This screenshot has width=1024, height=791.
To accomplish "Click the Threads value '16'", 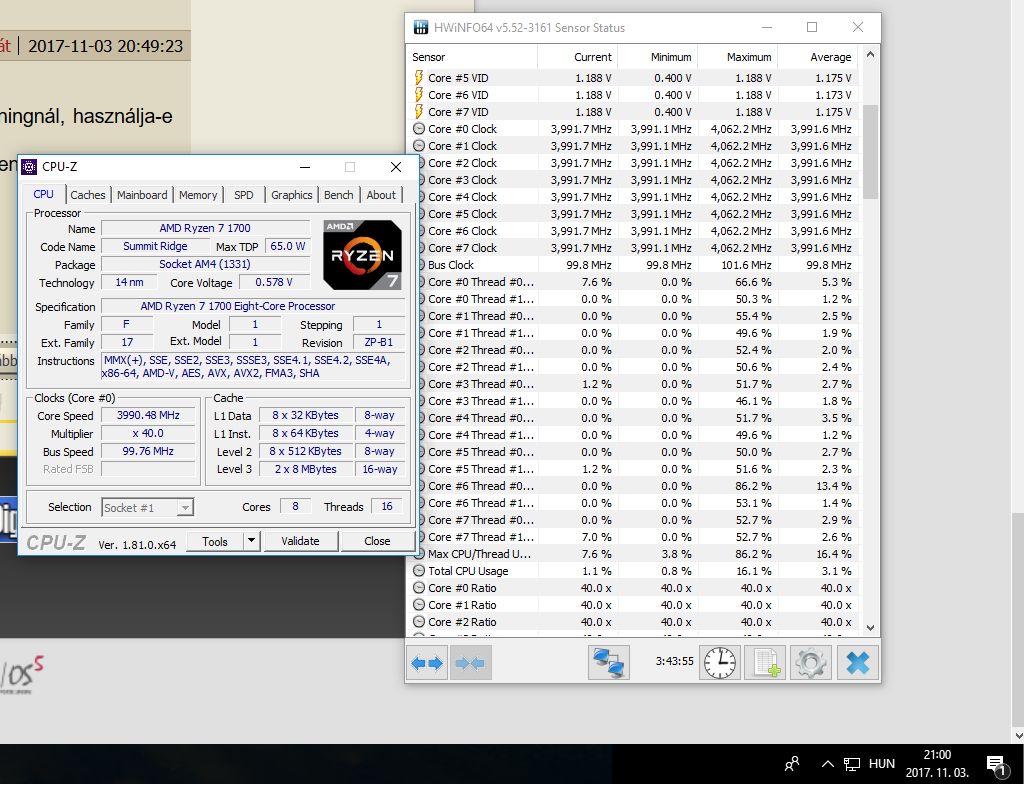I will (387, 507).
